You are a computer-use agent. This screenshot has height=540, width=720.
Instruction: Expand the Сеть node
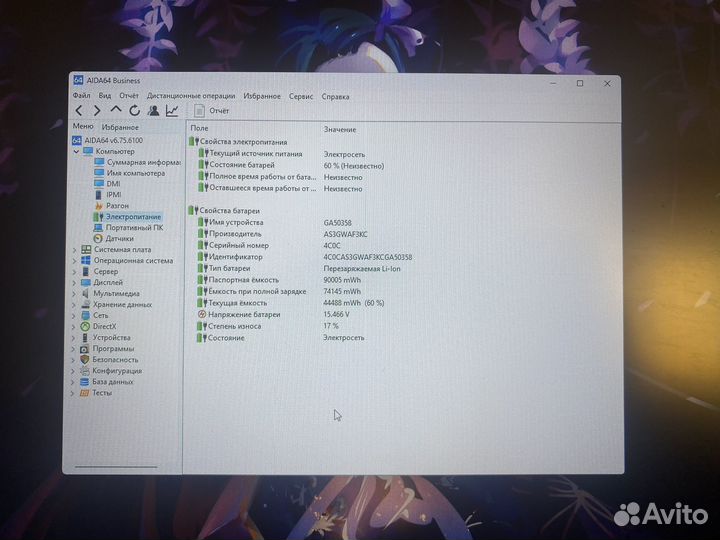(73, 316)
